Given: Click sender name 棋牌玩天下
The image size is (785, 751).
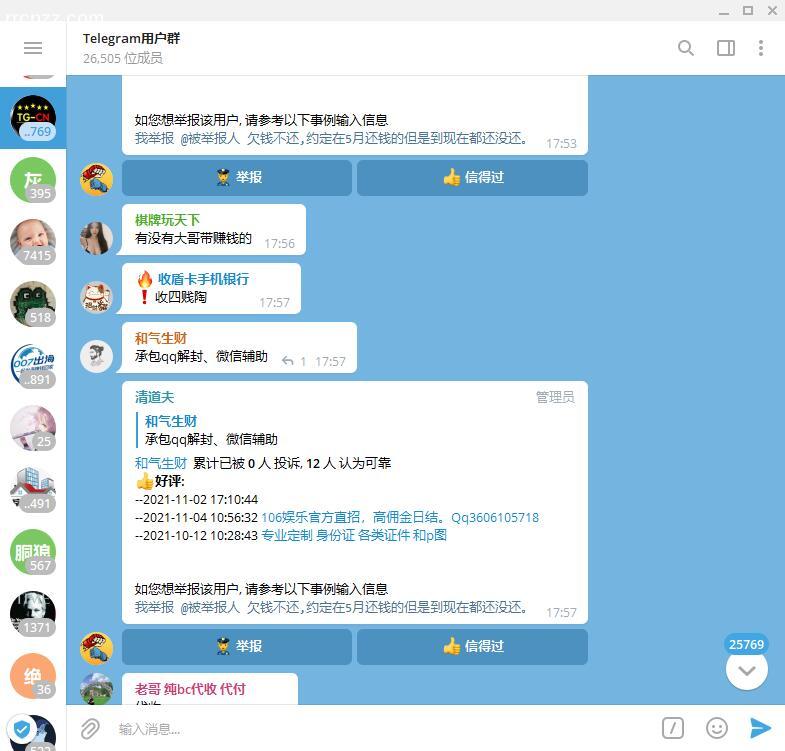Looking at the screenshot, I should click(x=167, y=220).
